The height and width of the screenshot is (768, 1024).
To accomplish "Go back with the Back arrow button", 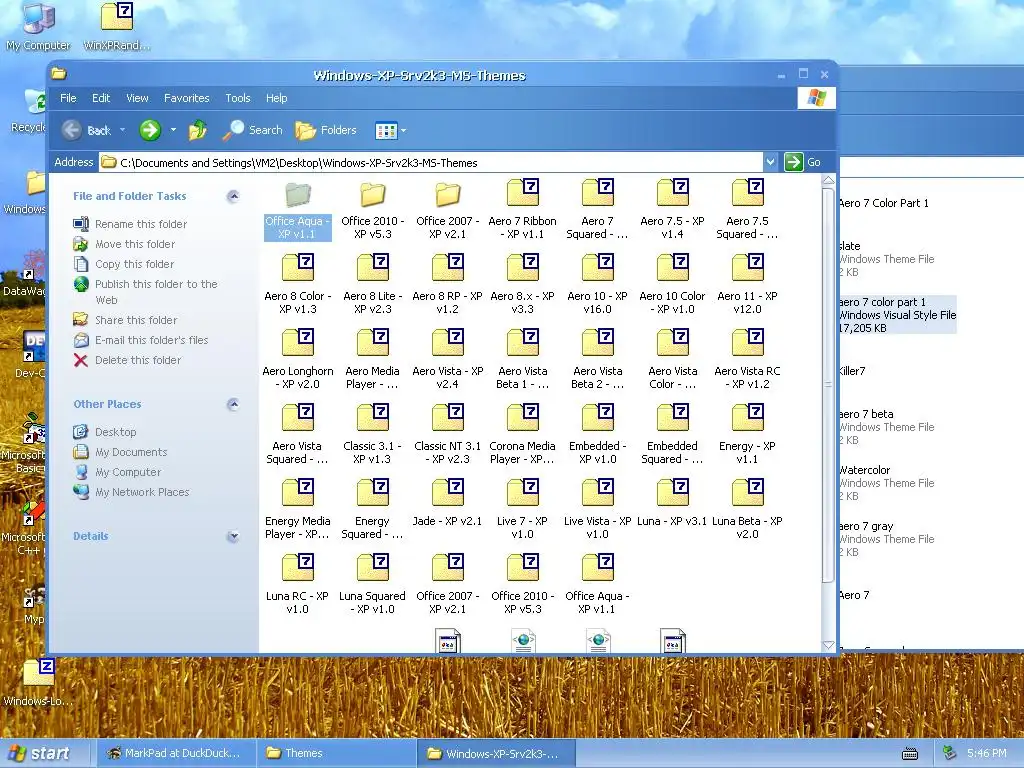I will pos(86,130).
